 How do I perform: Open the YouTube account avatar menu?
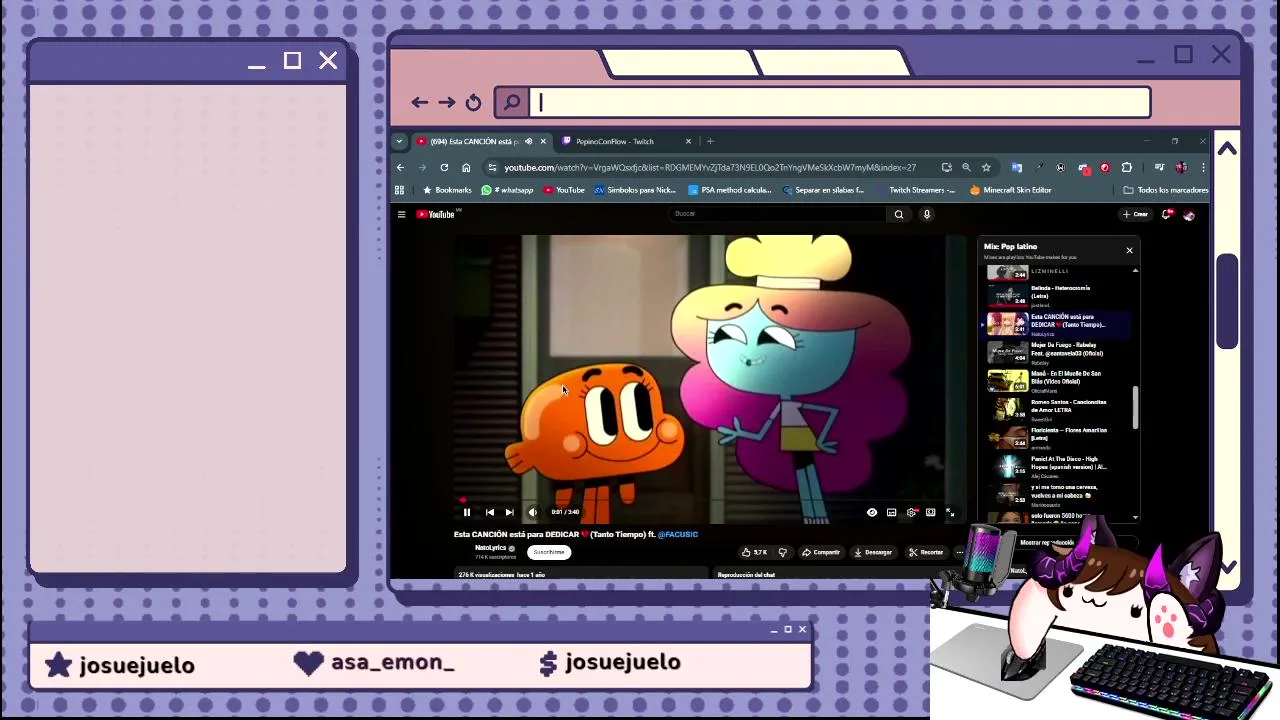(1189, 214)
